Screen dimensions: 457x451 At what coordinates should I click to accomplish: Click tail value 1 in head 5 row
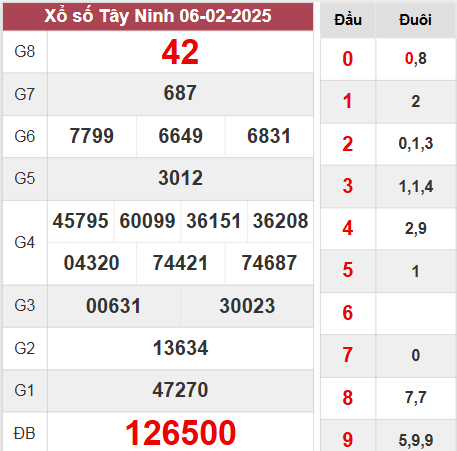tap(415, 271)
